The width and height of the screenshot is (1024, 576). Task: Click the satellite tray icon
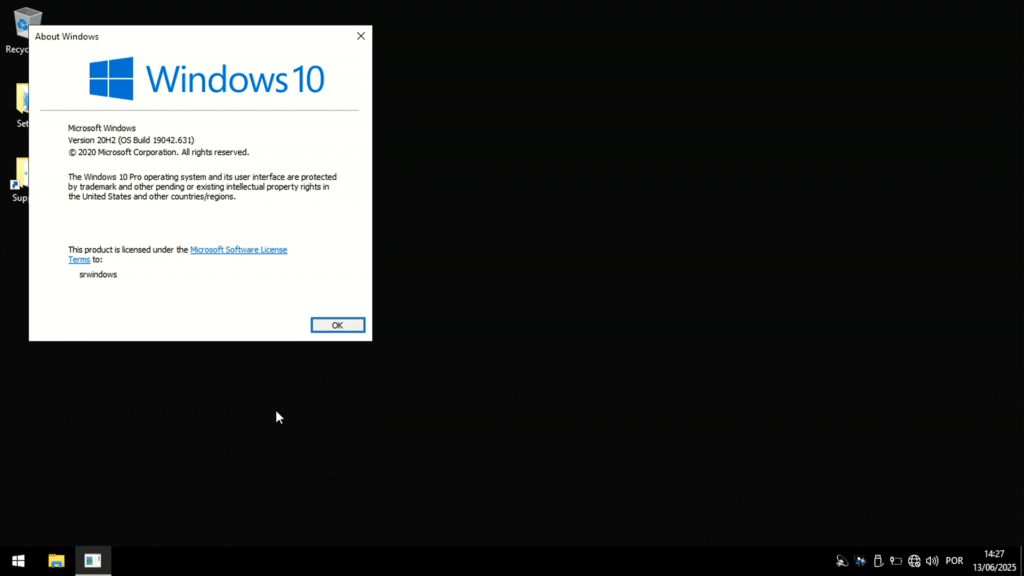[x=842, y=561]
